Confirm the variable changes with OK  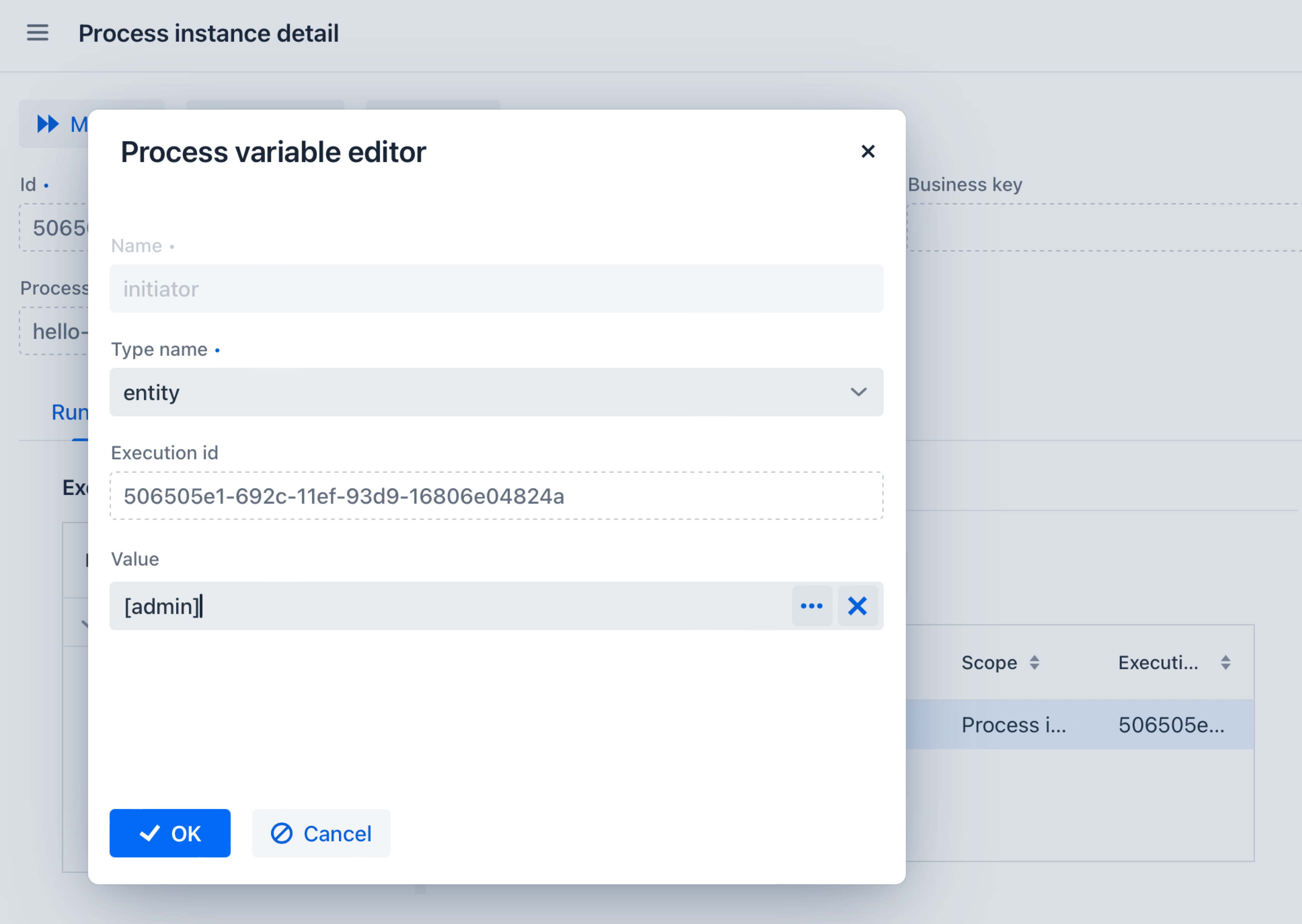coord(169,833)
